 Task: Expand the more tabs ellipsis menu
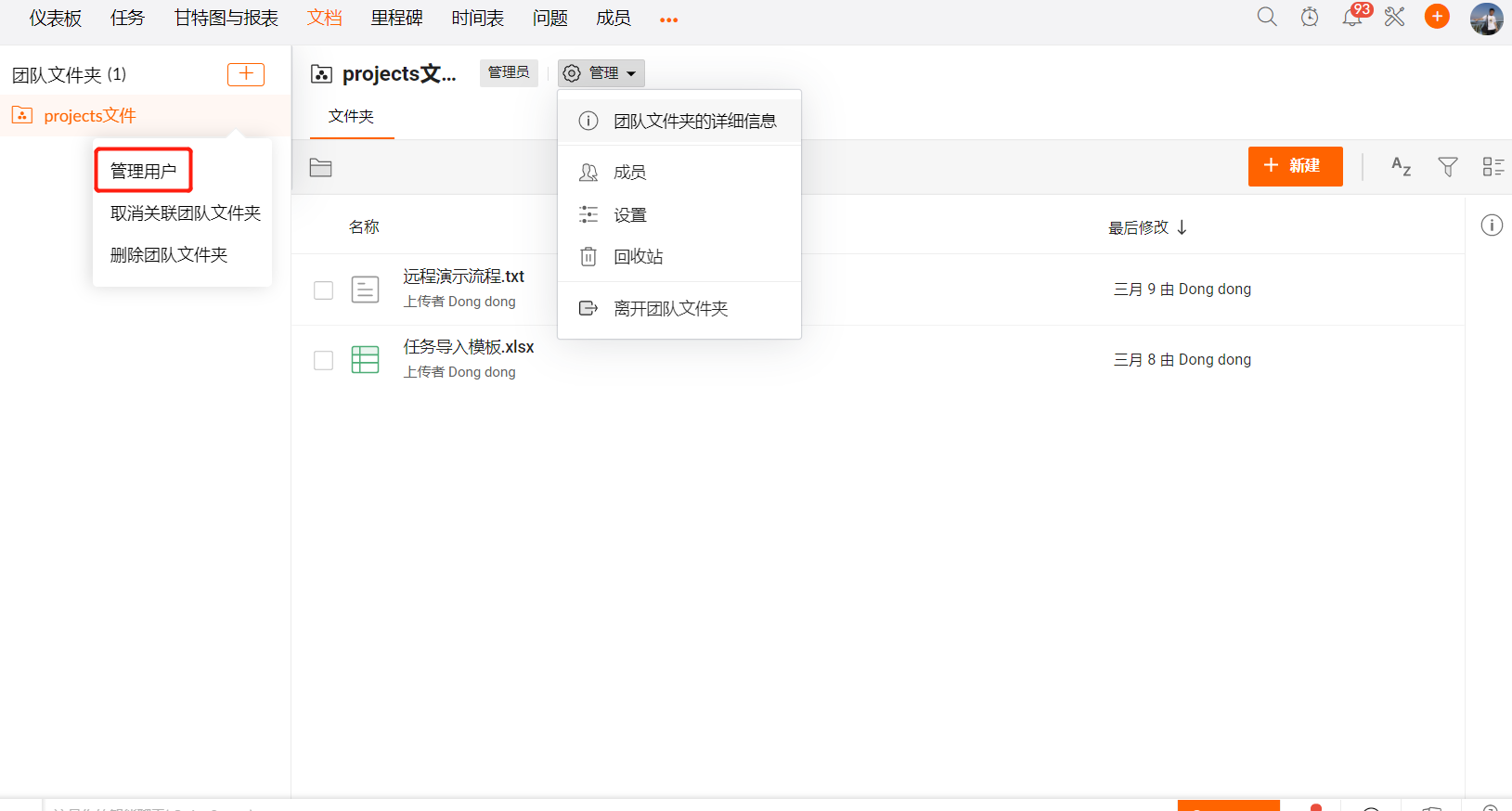click(x=668, y=19)
